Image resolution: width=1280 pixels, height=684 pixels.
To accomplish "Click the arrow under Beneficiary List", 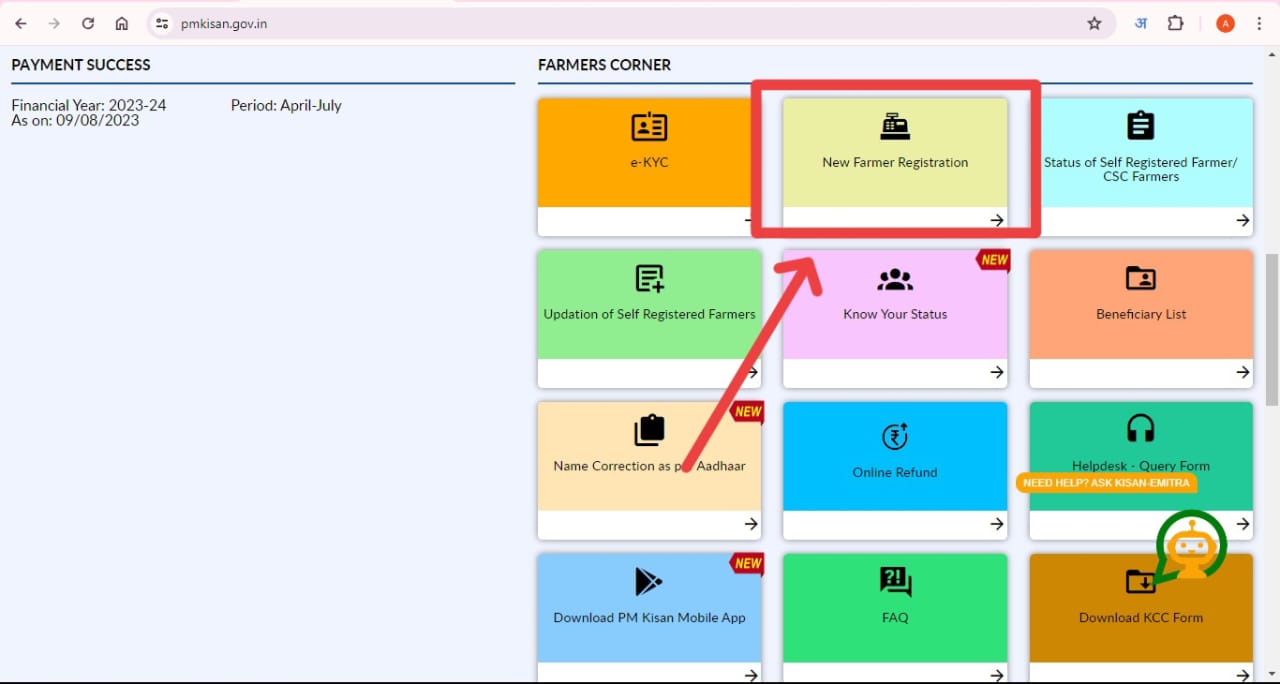I will [1242, 372].
